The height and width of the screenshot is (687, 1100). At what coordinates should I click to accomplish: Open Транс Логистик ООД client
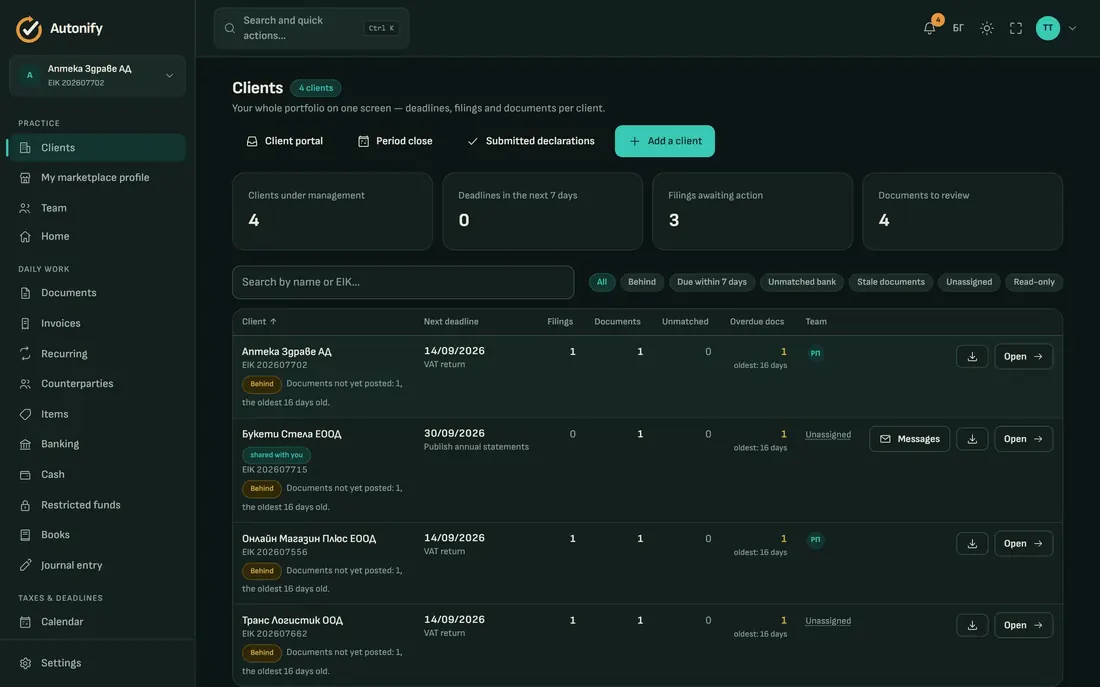[1024, 625]
